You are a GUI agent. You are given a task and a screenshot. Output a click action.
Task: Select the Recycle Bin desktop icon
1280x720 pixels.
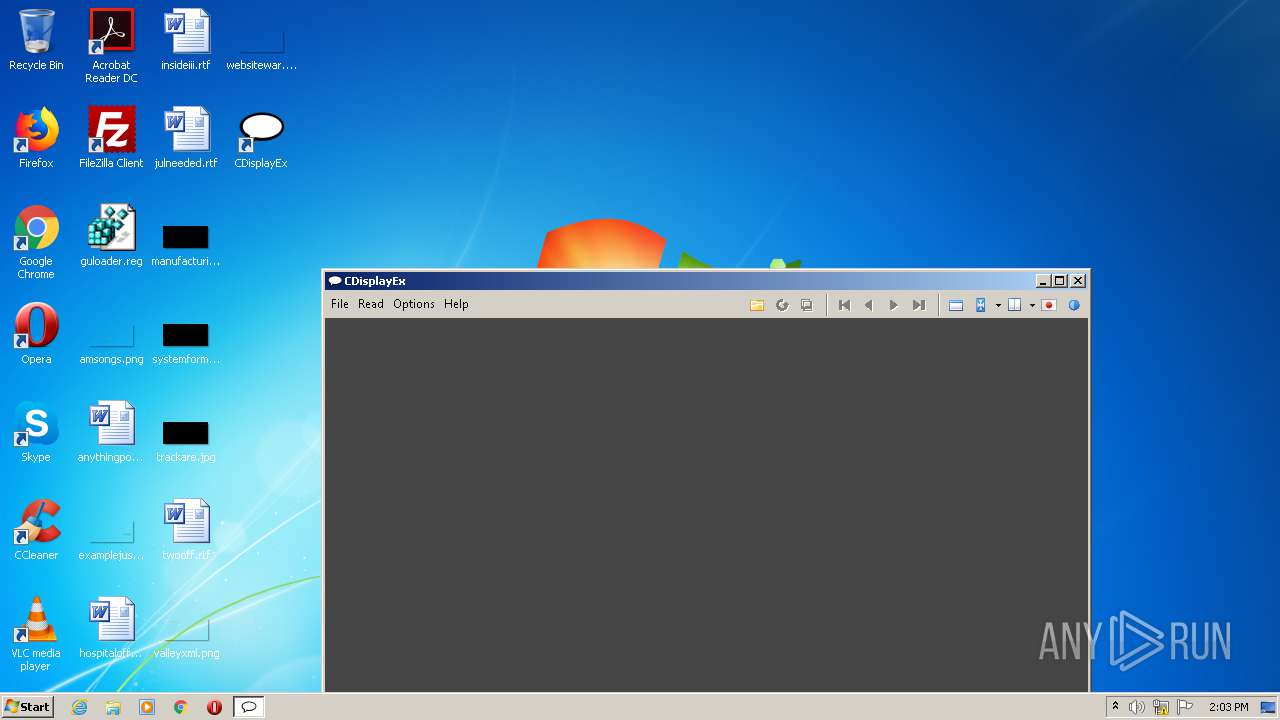(36, 41)
